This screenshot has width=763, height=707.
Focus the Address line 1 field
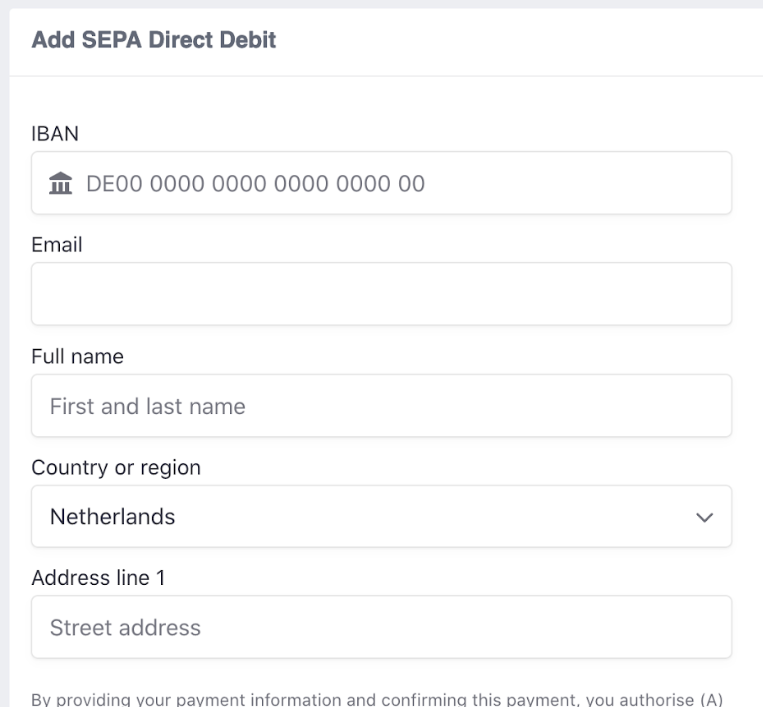[x=381, y=628]
